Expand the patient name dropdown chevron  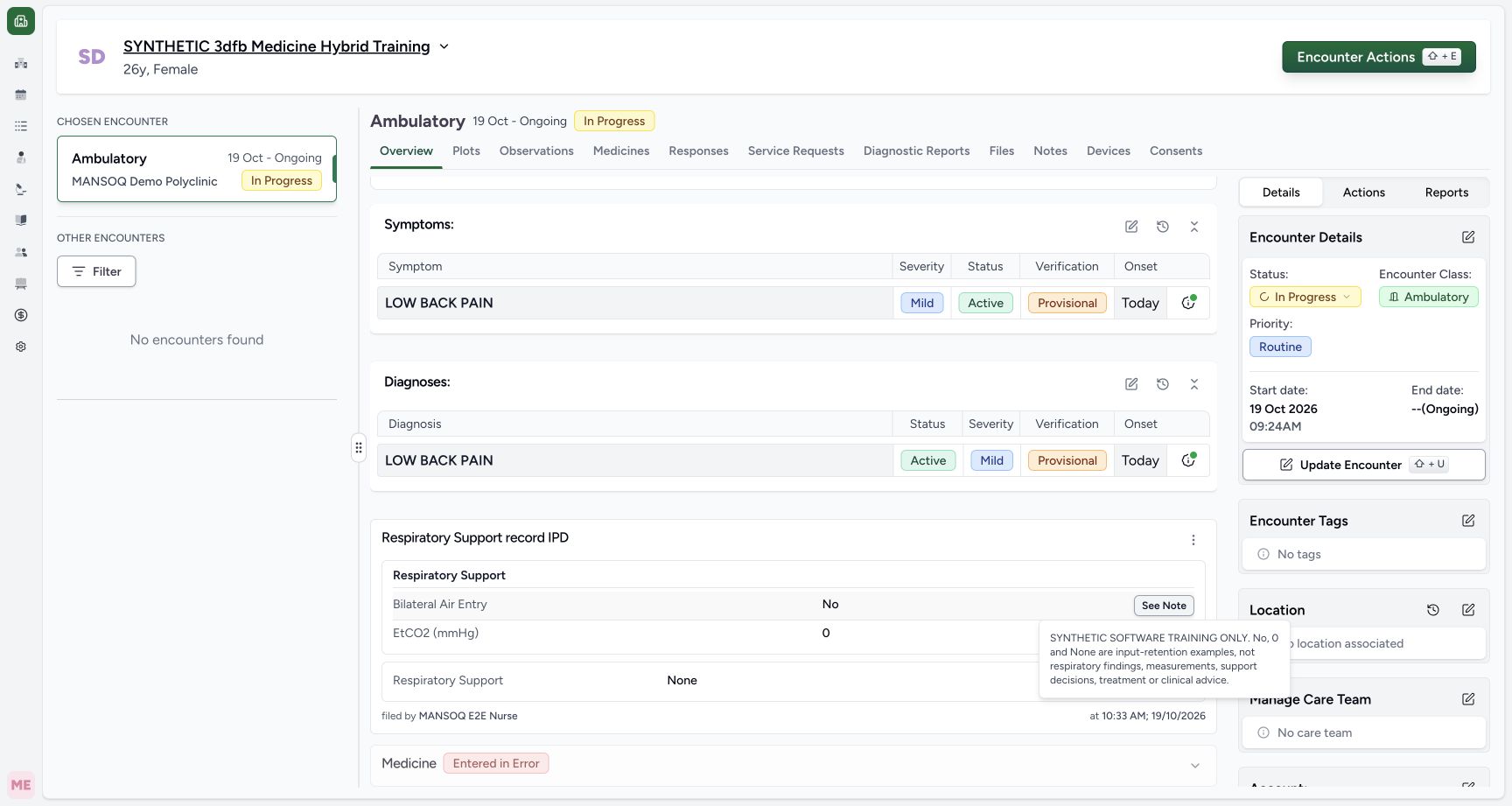click(x=444, y=46)
